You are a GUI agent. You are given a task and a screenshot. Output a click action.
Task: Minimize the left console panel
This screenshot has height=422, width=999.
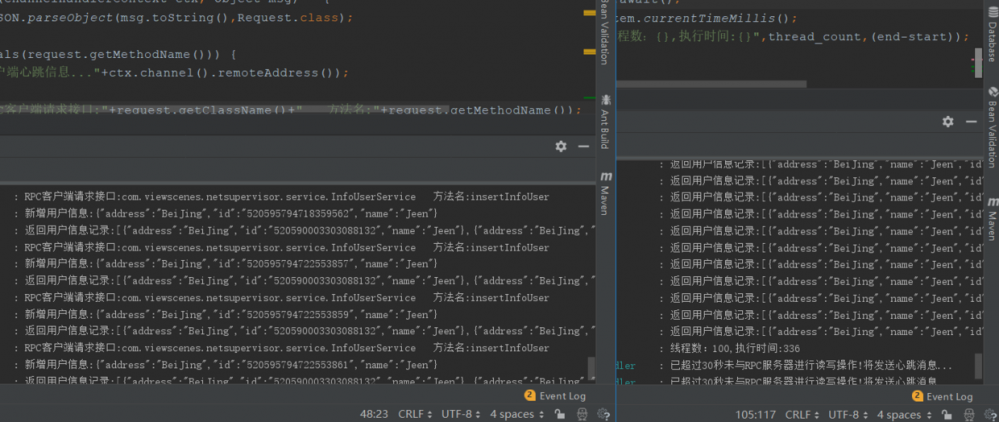point(584,146)
